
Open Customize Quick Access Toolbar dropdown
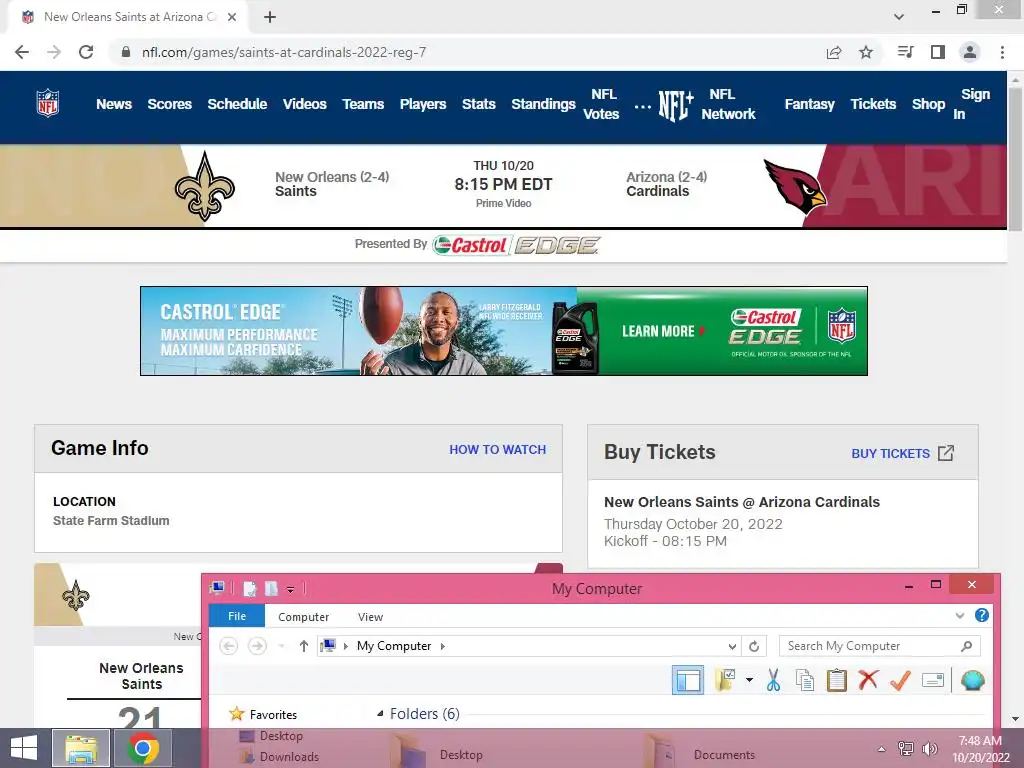pyautogui.click(x=291, y=590)
